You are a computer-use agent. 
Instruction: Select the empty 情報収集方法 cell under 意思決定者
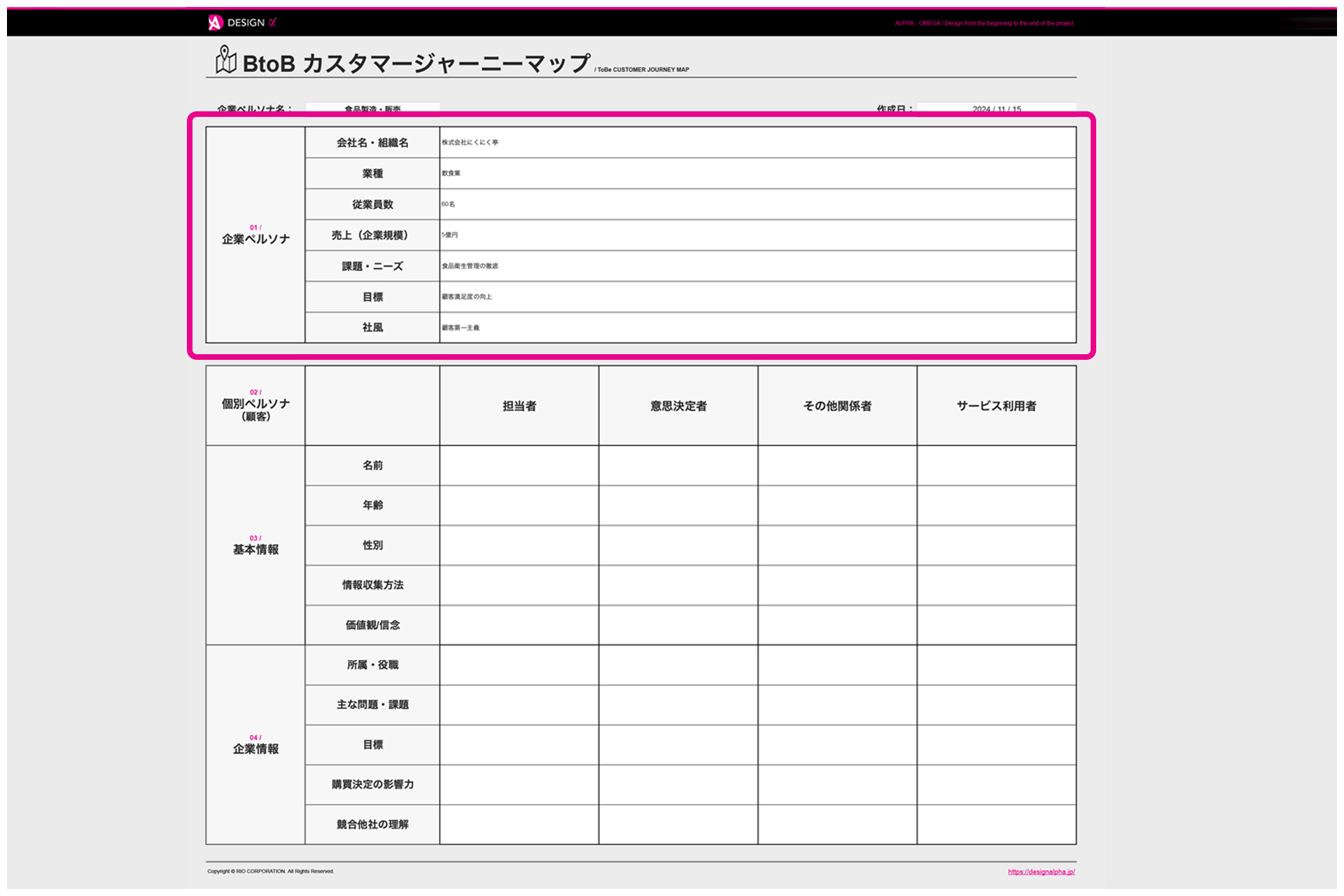(678, 585)
